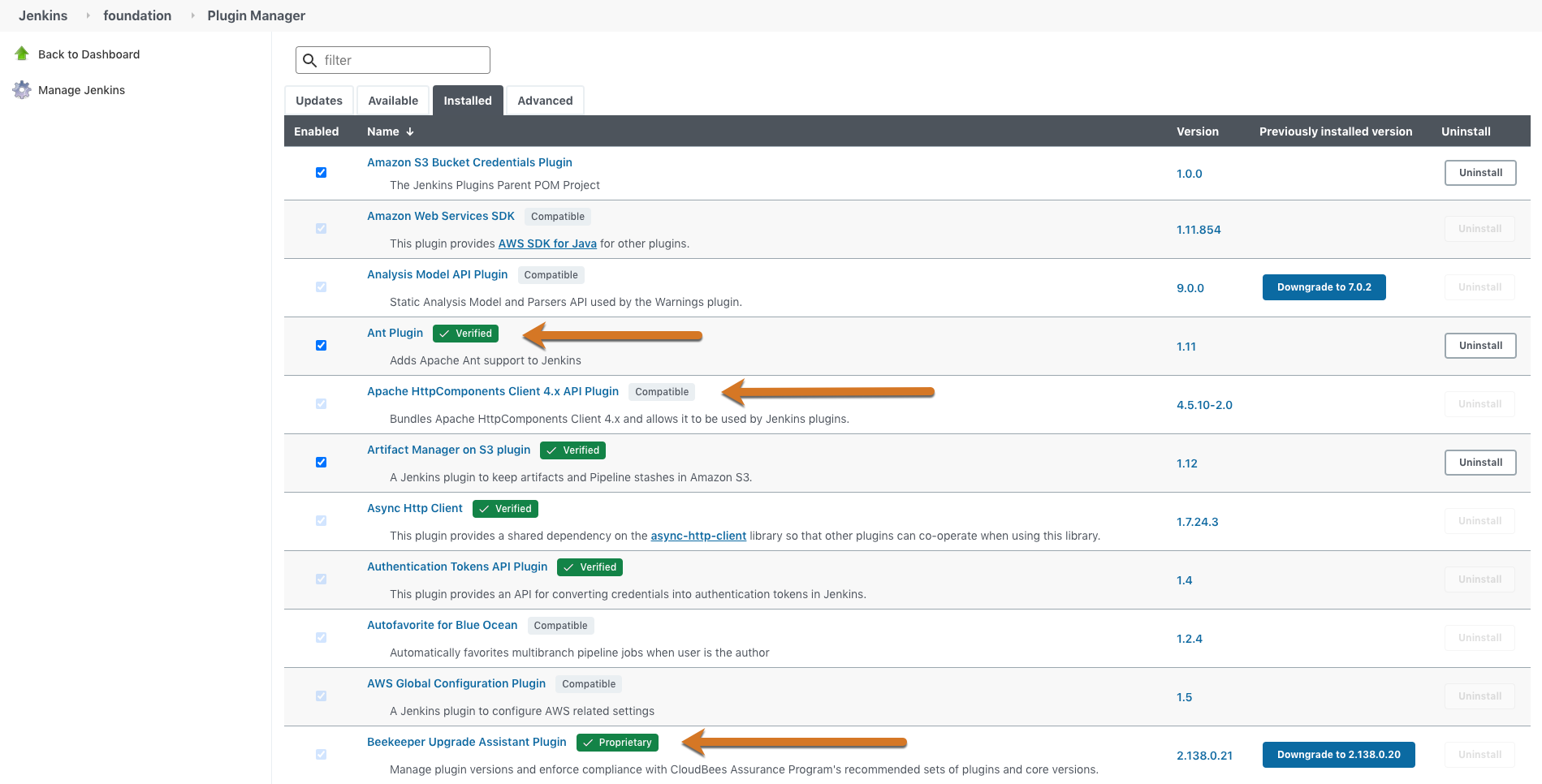Uninstall Amazon S3 Bucket Credentials Plugin
The image size is (1542, 784).
[x=1480, y=173]
